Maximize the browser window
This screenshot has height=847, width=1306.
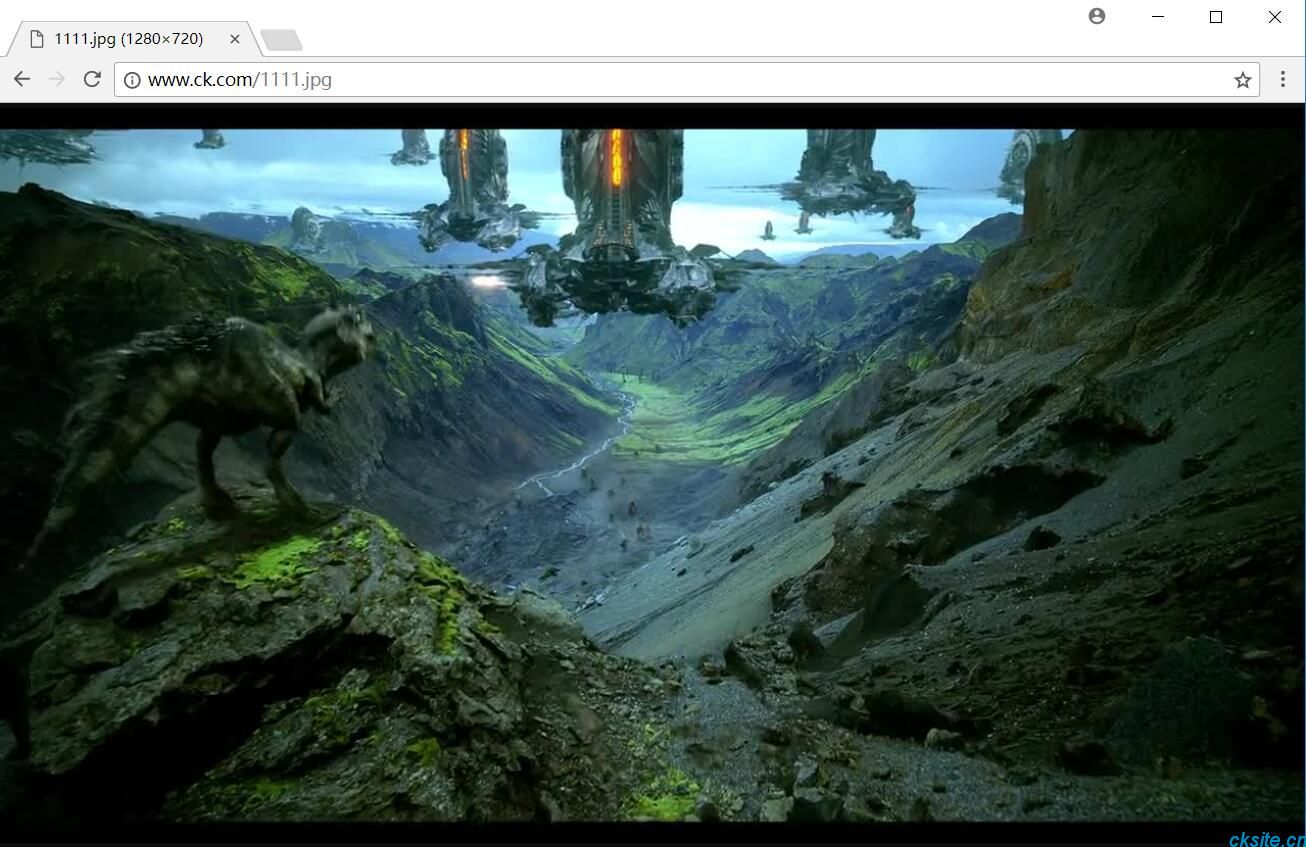tap(1216, 17)
